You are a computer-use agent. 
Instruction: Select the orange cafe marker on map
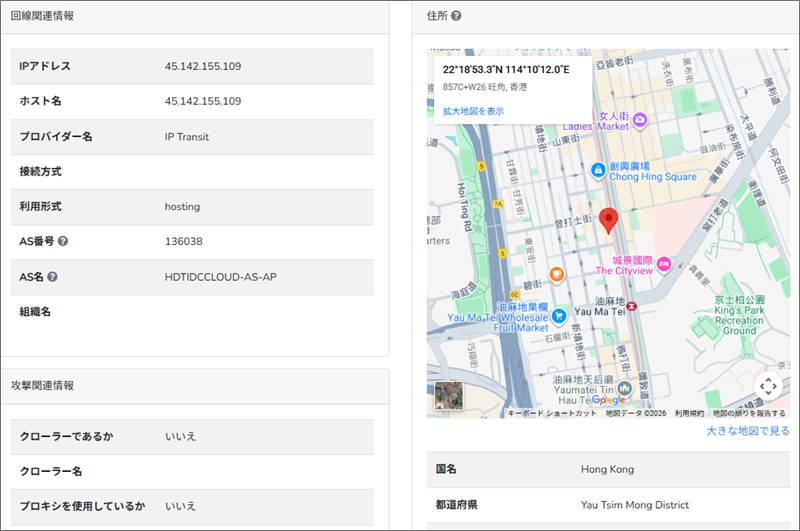556,273
